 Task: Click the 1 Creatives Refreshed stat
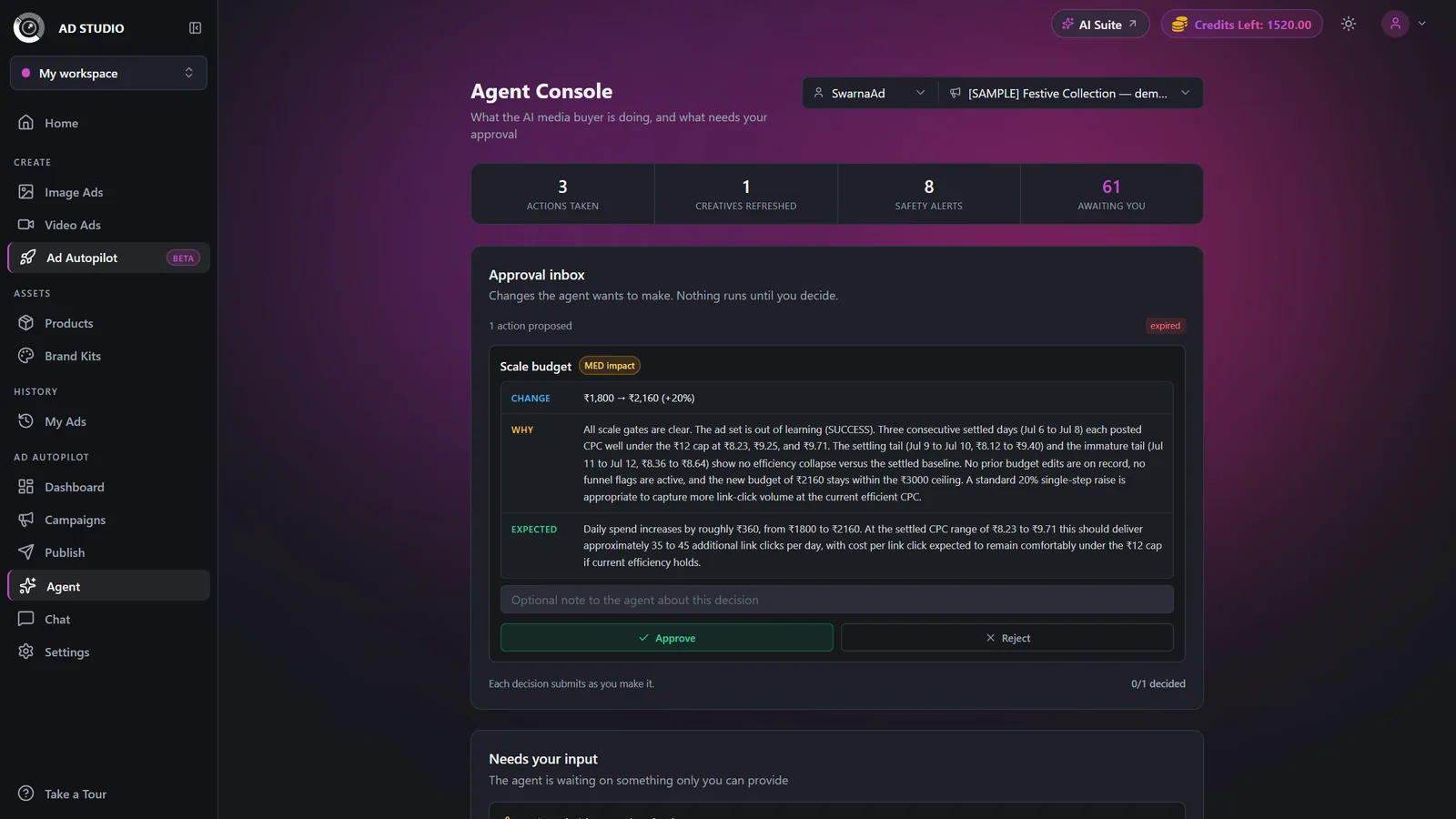click(x=746, y=194)
